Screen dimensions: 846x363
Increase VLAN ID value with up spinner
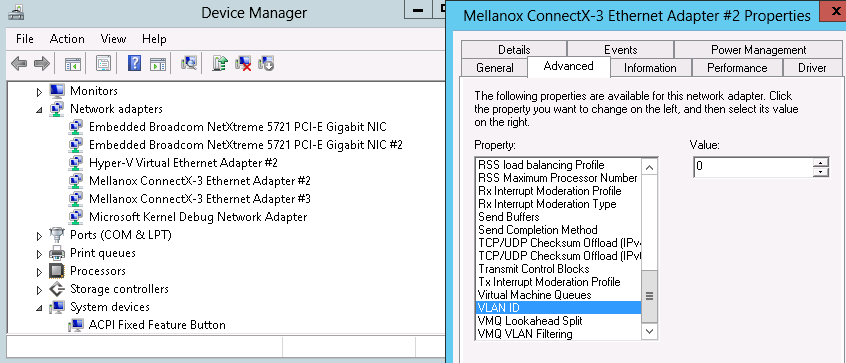pyautogui.click(x=821, y=162)
